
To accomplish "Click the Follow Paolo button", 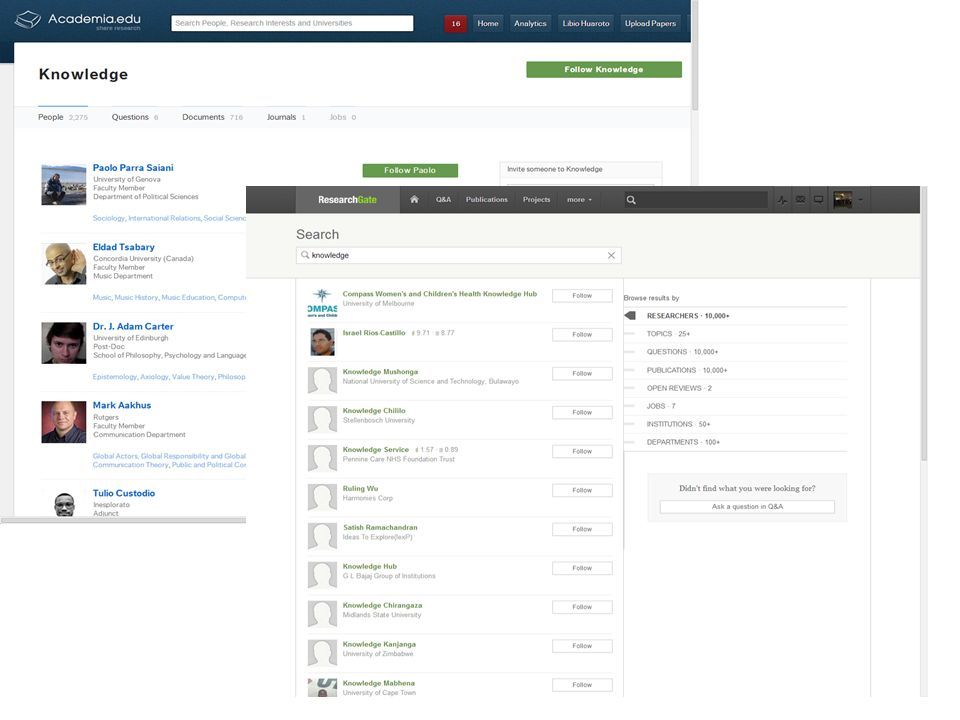I will coord(410,170).
